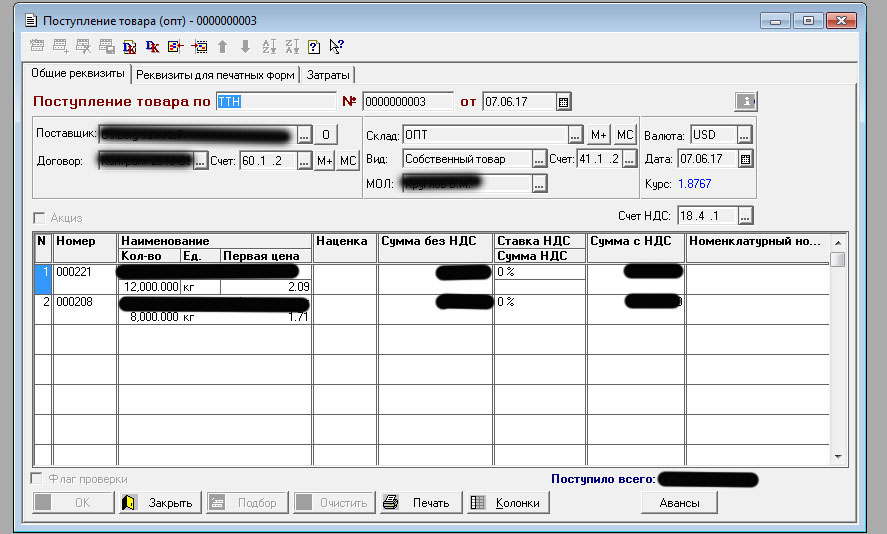Switch to Реквизиты для печатных форм tab
The image size is (887, 534).
[215, 75]
